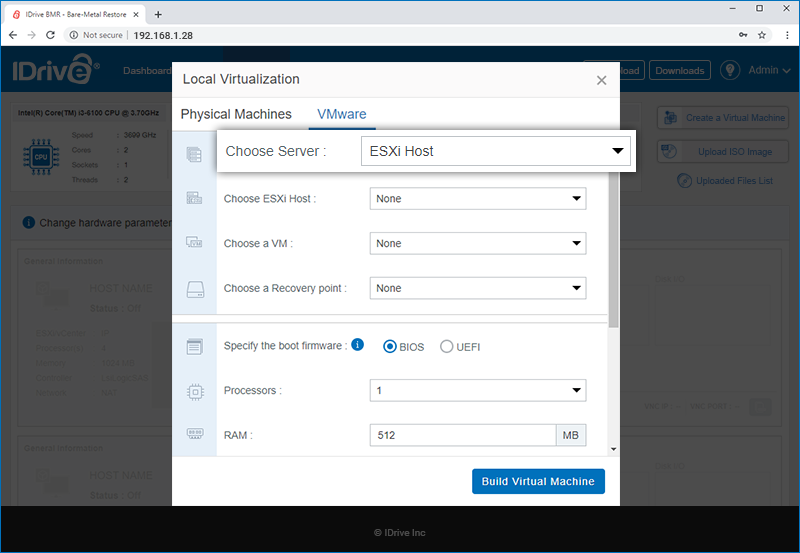The width and height of the screenshot is (800, 553).
Task: Click the address bar showing 192.168.1.28
Action: point(163,35)
